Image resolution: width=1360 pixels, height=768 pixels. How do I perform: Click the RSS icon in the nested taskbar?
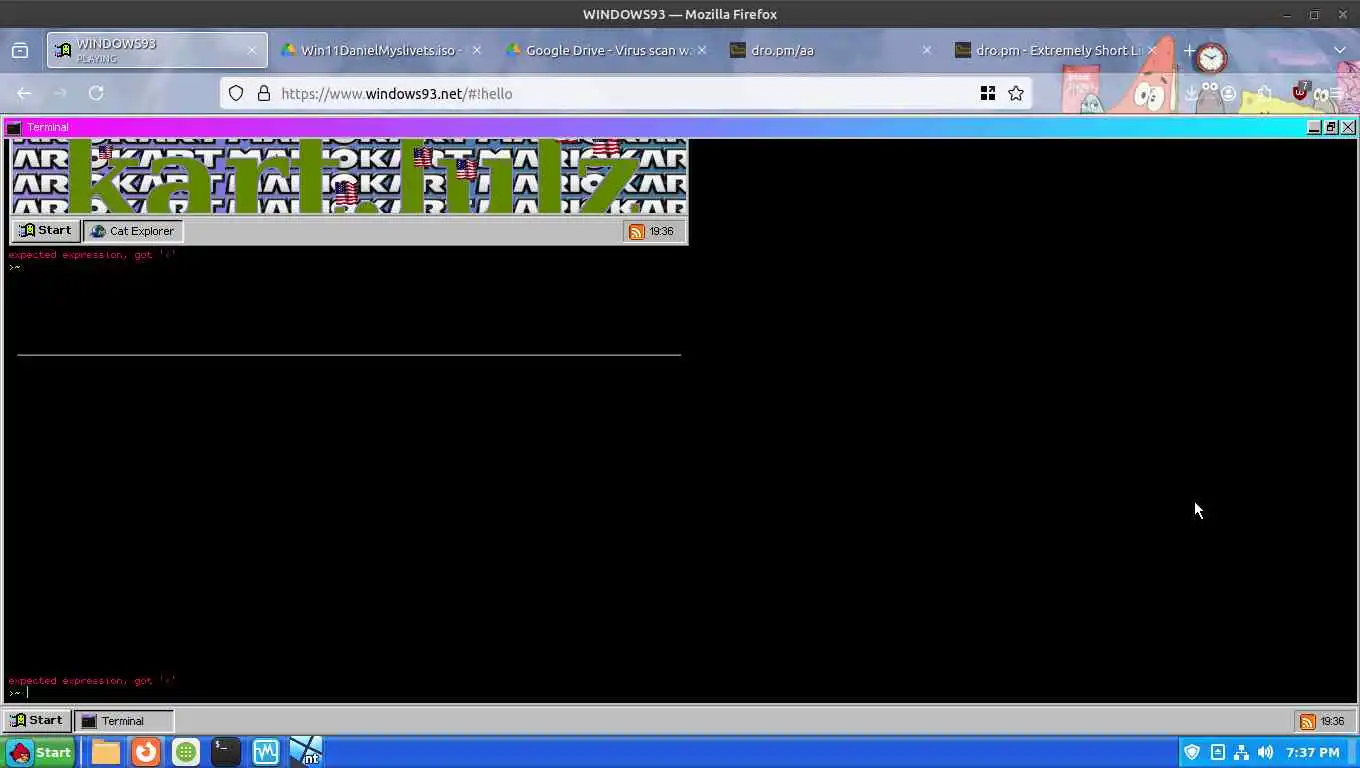pyautogui.click(x=636, y=231)
